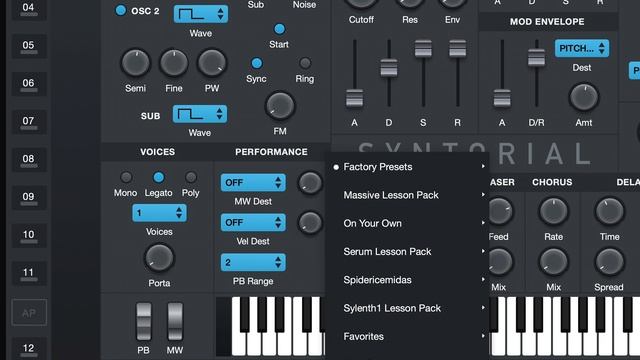Open the MW Dest dropdown
The image size is (640, 360).
coord(253,182)
